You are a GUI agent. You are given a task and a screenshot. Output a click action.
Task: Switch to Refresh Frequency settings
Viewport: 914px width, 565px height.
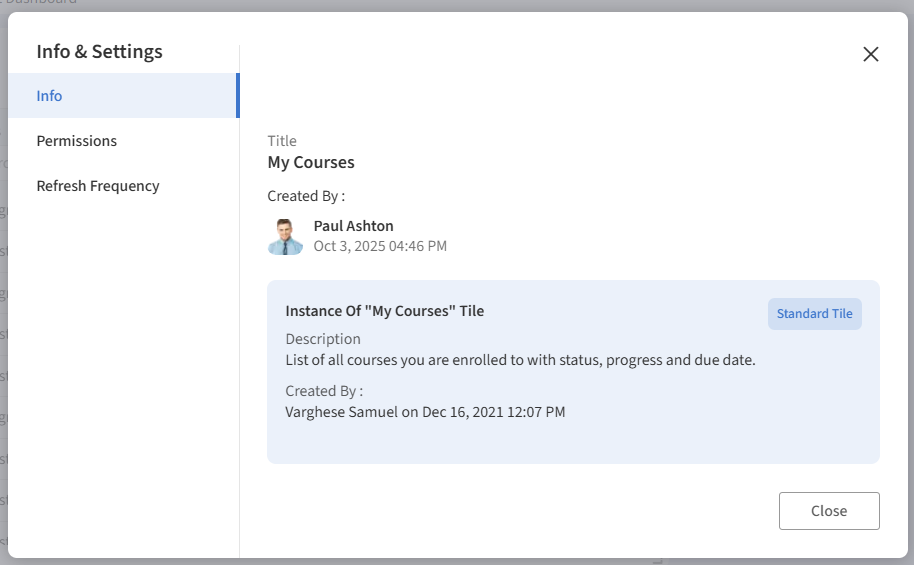tap(98, 186)
